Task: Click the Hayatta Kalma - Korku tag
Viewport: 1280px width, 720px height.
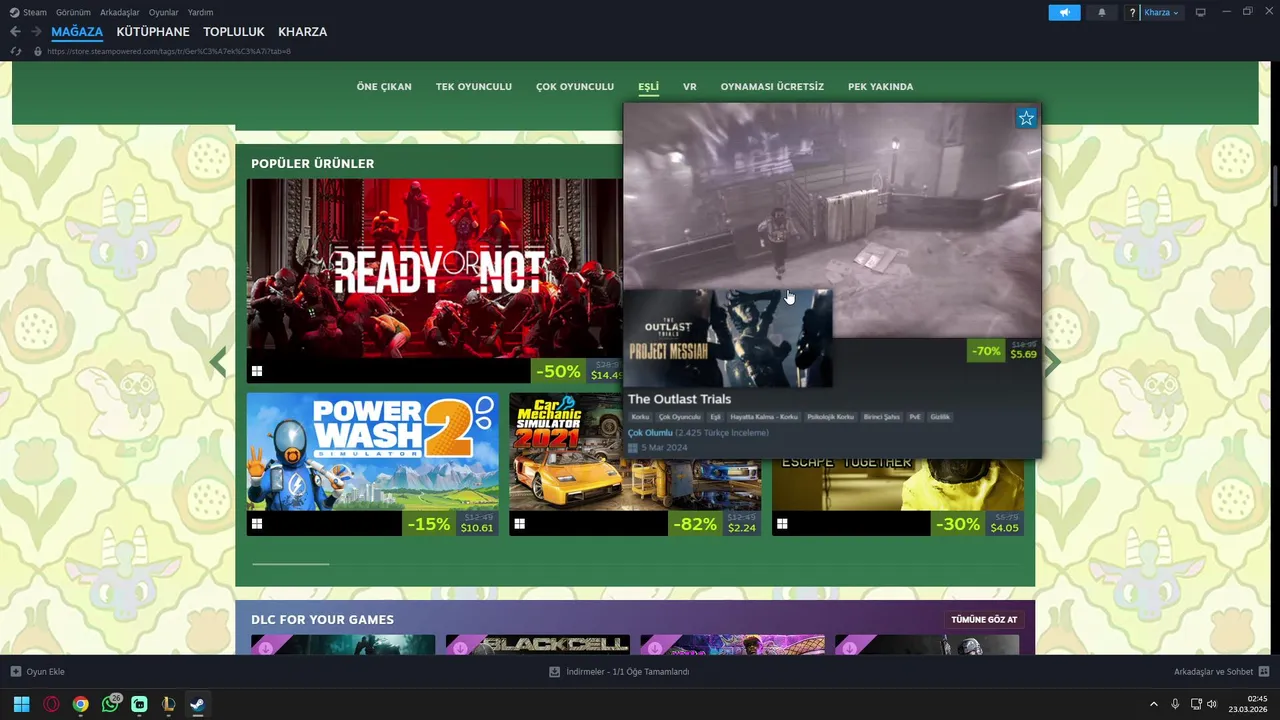Action: click(764, 417)
